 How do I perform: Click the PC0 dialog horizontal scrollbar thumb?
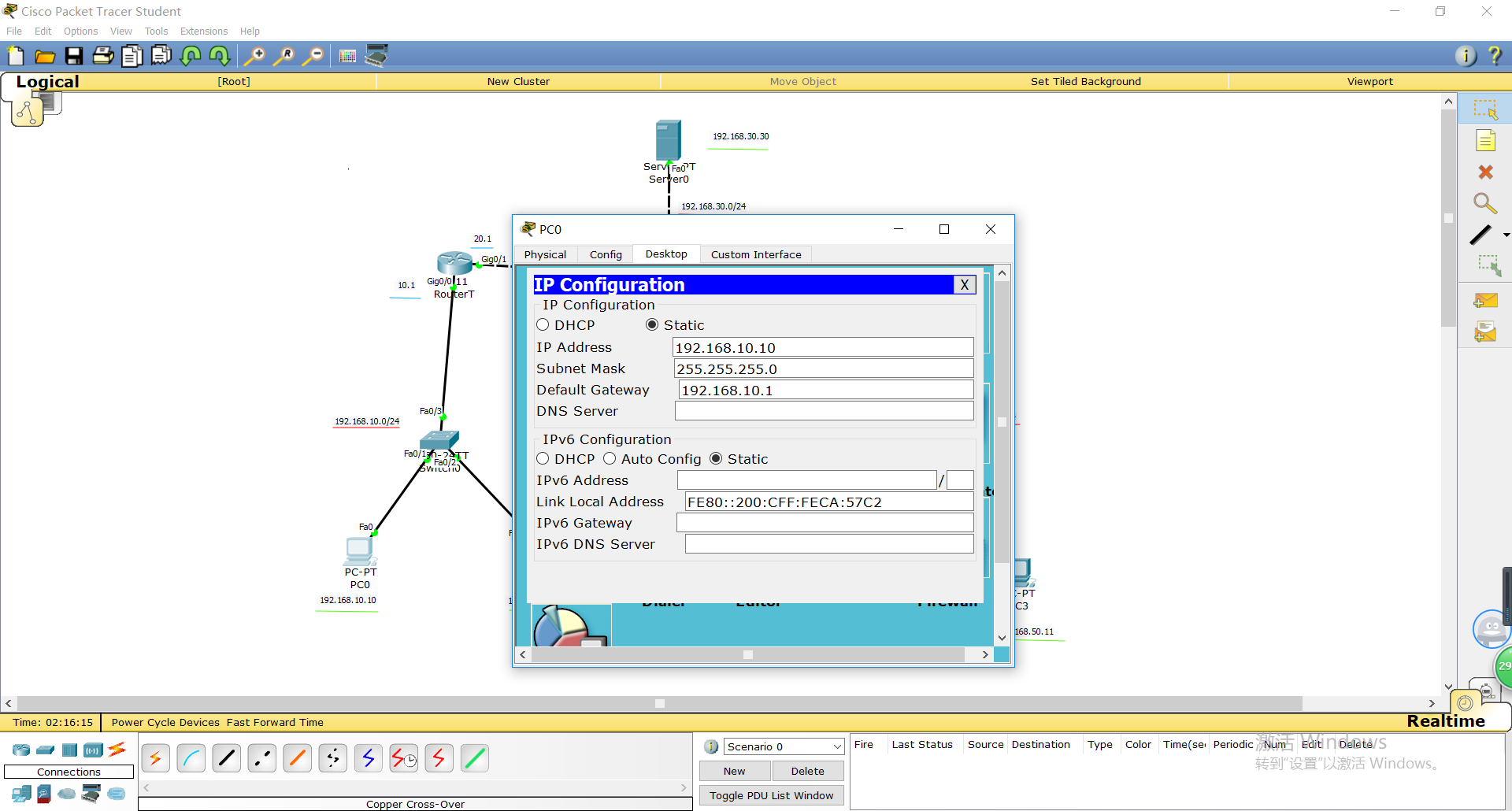click(748, 655)
